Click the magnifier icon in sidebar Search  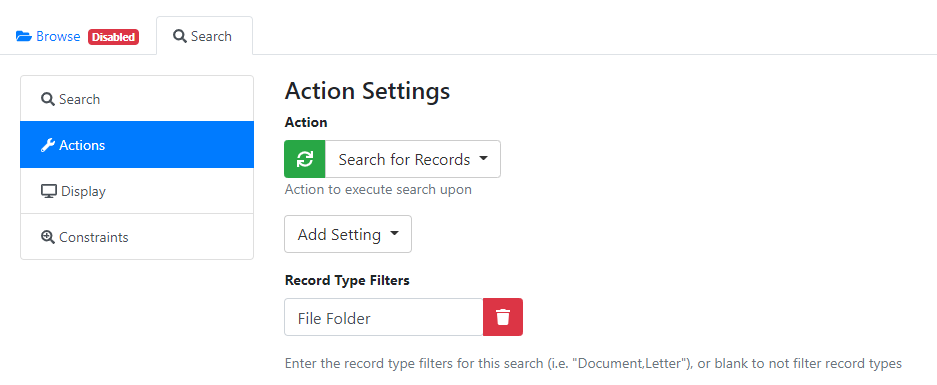(48, 99)
